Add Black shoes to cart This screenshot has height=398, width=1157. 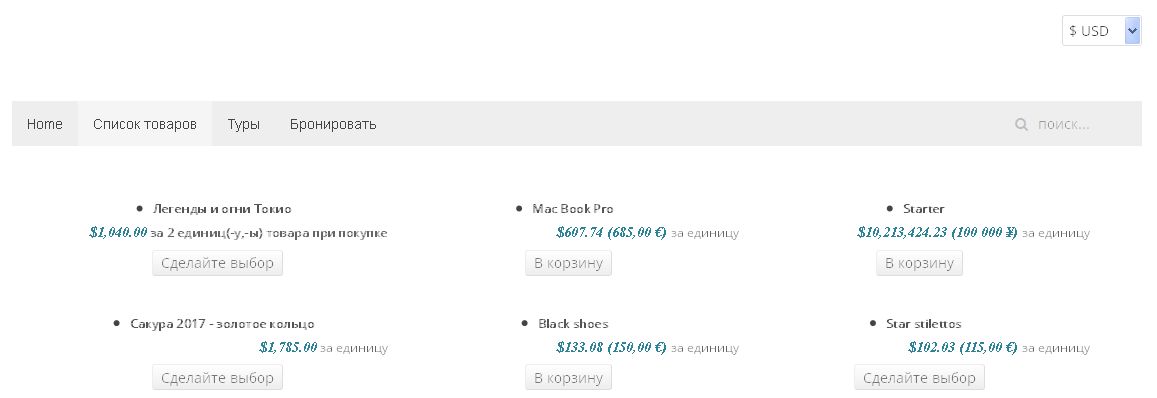click(568, 378)
